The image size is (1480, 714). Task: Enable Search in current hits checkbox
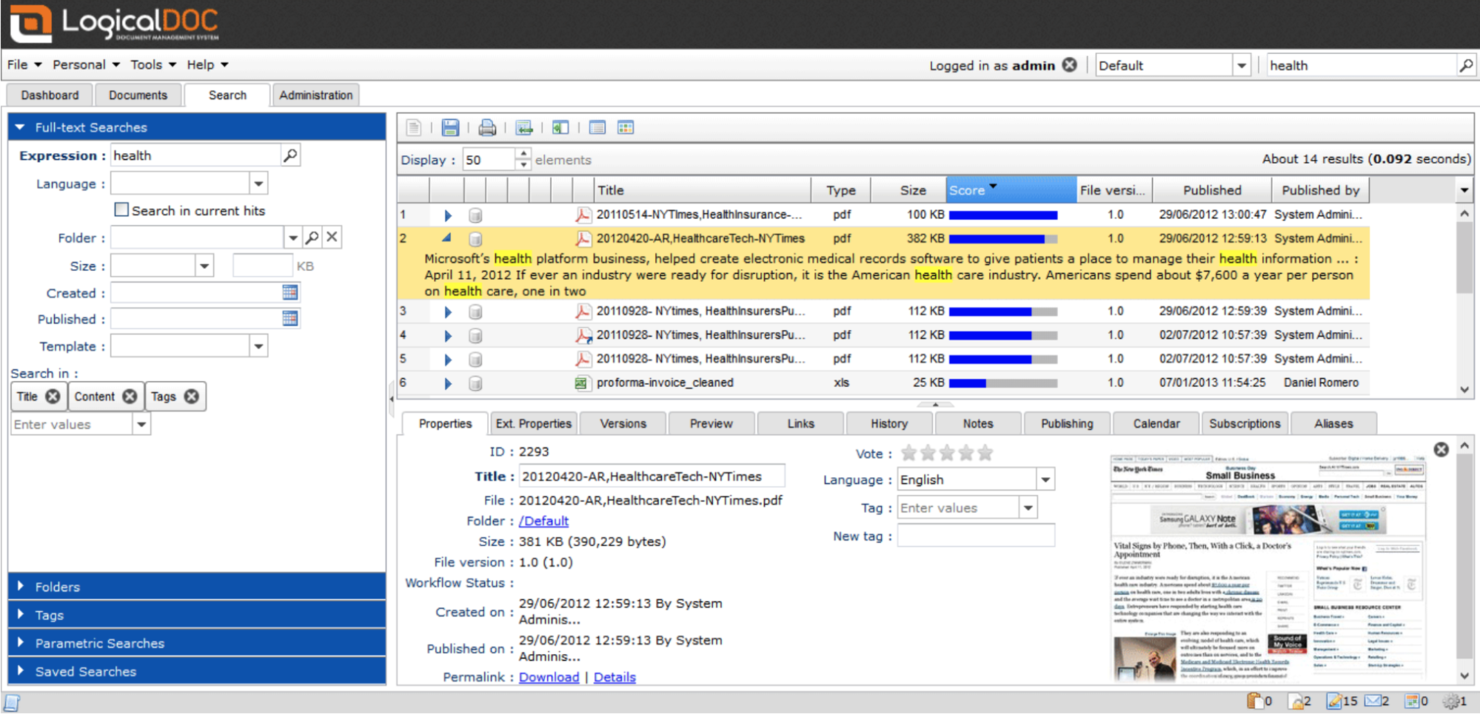[121, 210]
